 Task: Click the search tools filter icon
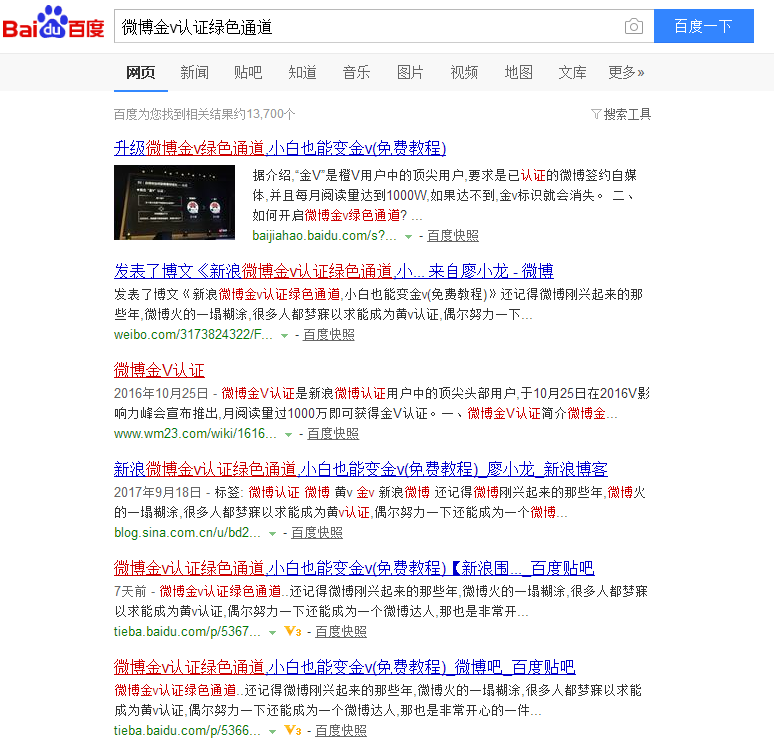[x=596, y=115]
